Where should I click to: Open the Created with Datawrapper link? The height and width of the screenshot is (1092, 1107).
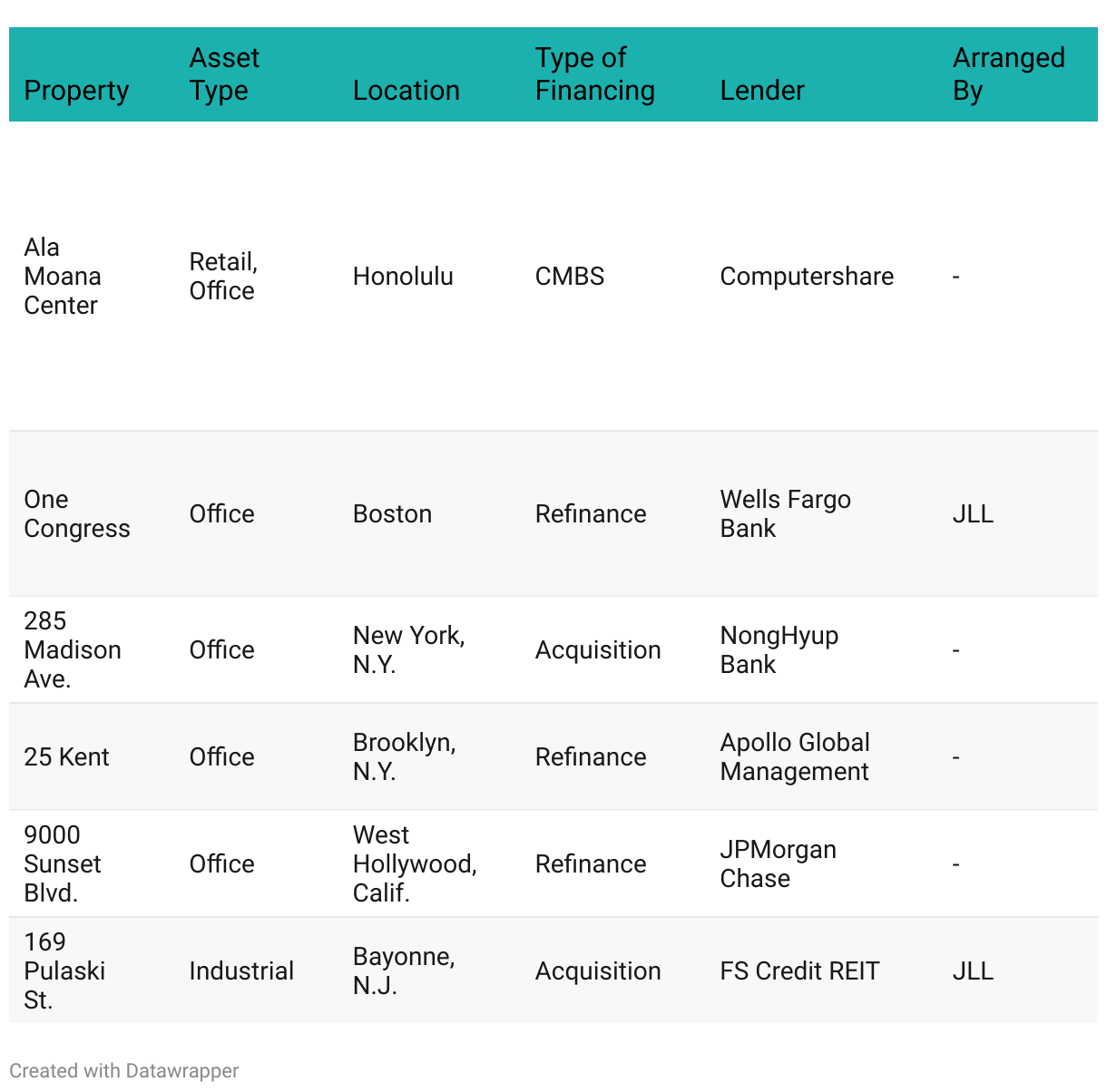point(124,1071)
